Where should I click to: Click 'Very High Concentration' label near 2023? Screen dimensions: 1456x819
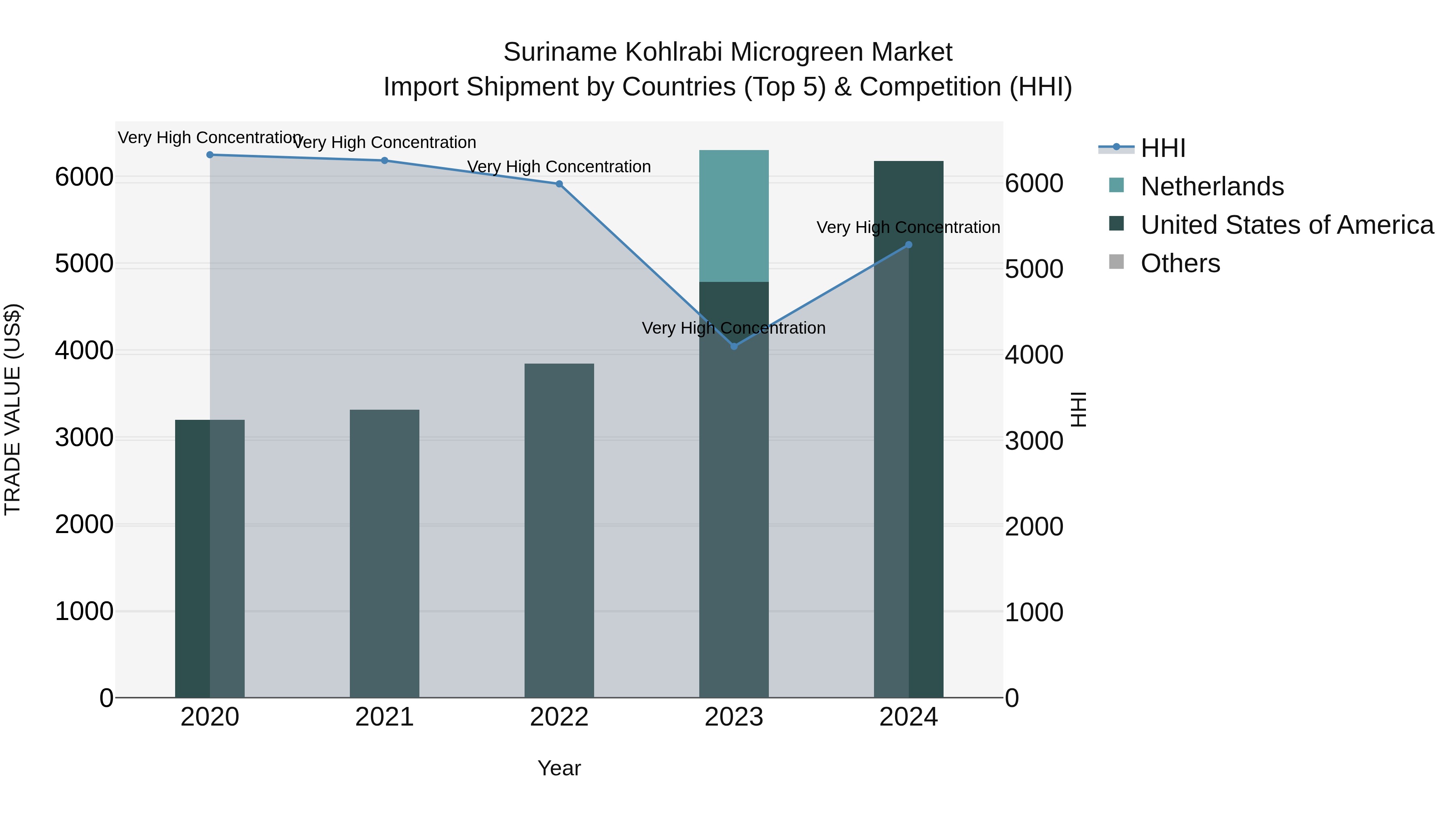[x=734, y=328]
